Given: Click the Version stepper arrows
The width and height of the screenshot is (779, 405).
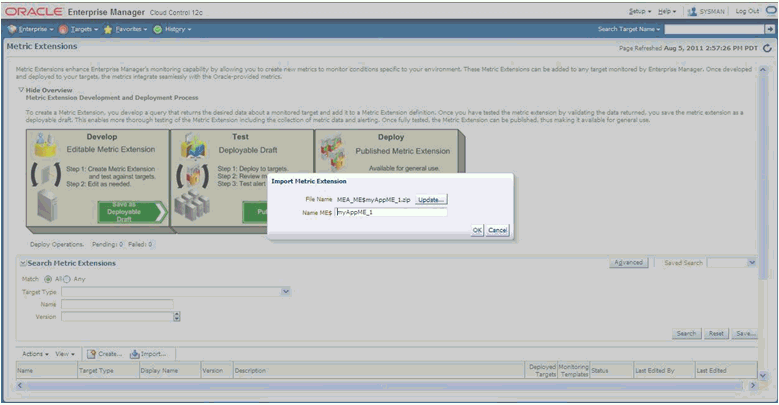Looking at the screenshot, I should (x=177, y=317).
